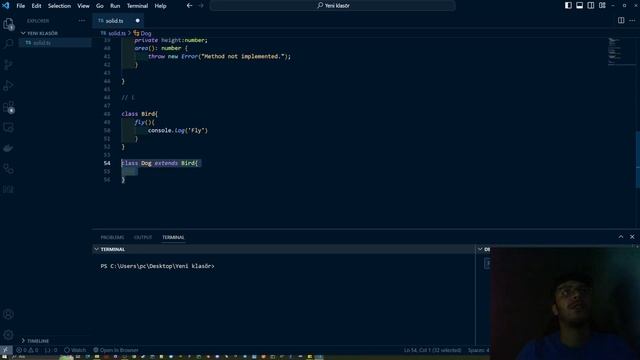Open the Run and Debug view
Image resolution: width=640 pixels, height=360 pixels.
(x=8, y=85)
